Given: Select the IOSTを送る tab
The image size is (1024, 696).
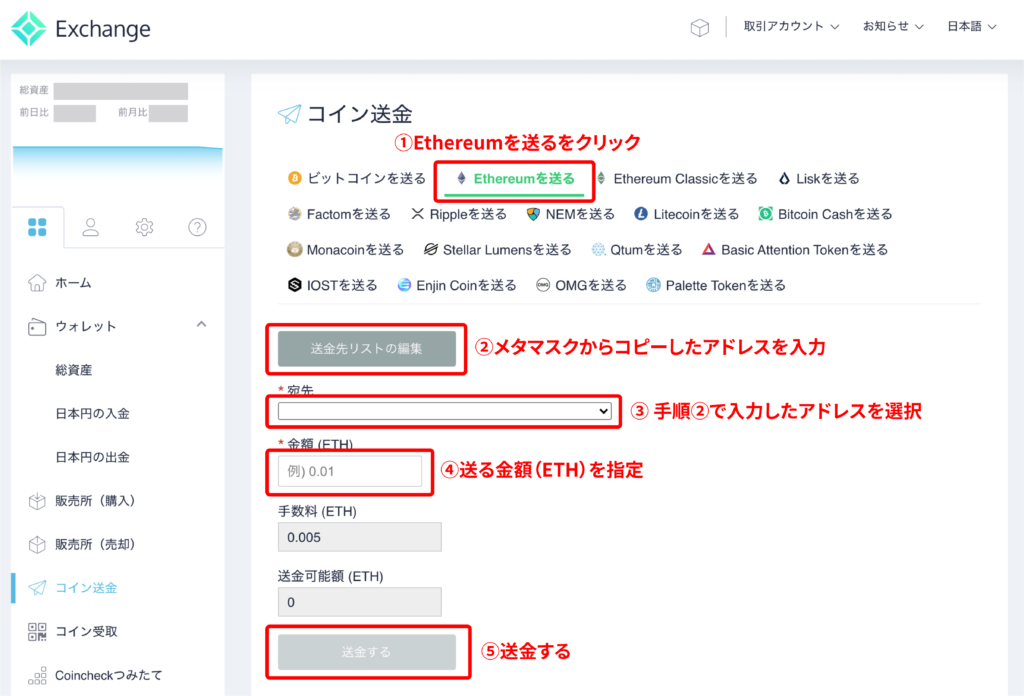Looking at the screenshot, I should coord(332,285).
